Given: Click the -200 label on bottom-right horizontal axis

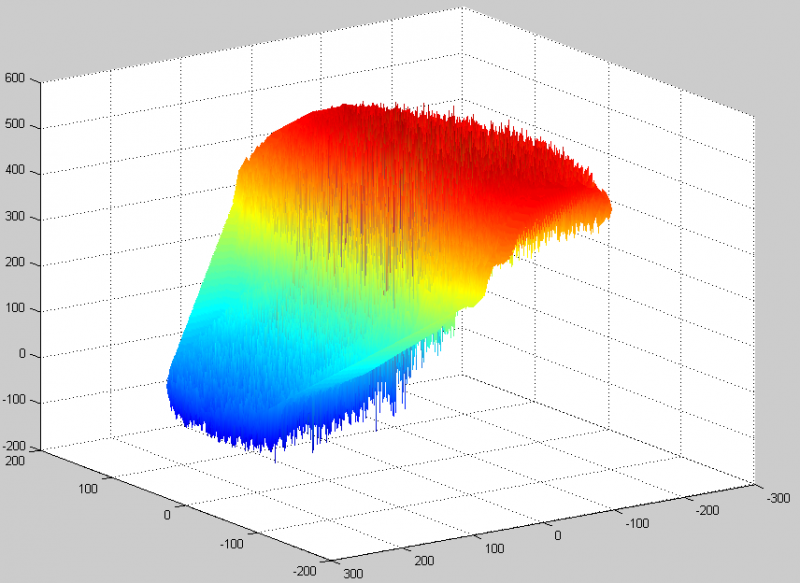Looking at the screenshot, I should coord(708,510).
